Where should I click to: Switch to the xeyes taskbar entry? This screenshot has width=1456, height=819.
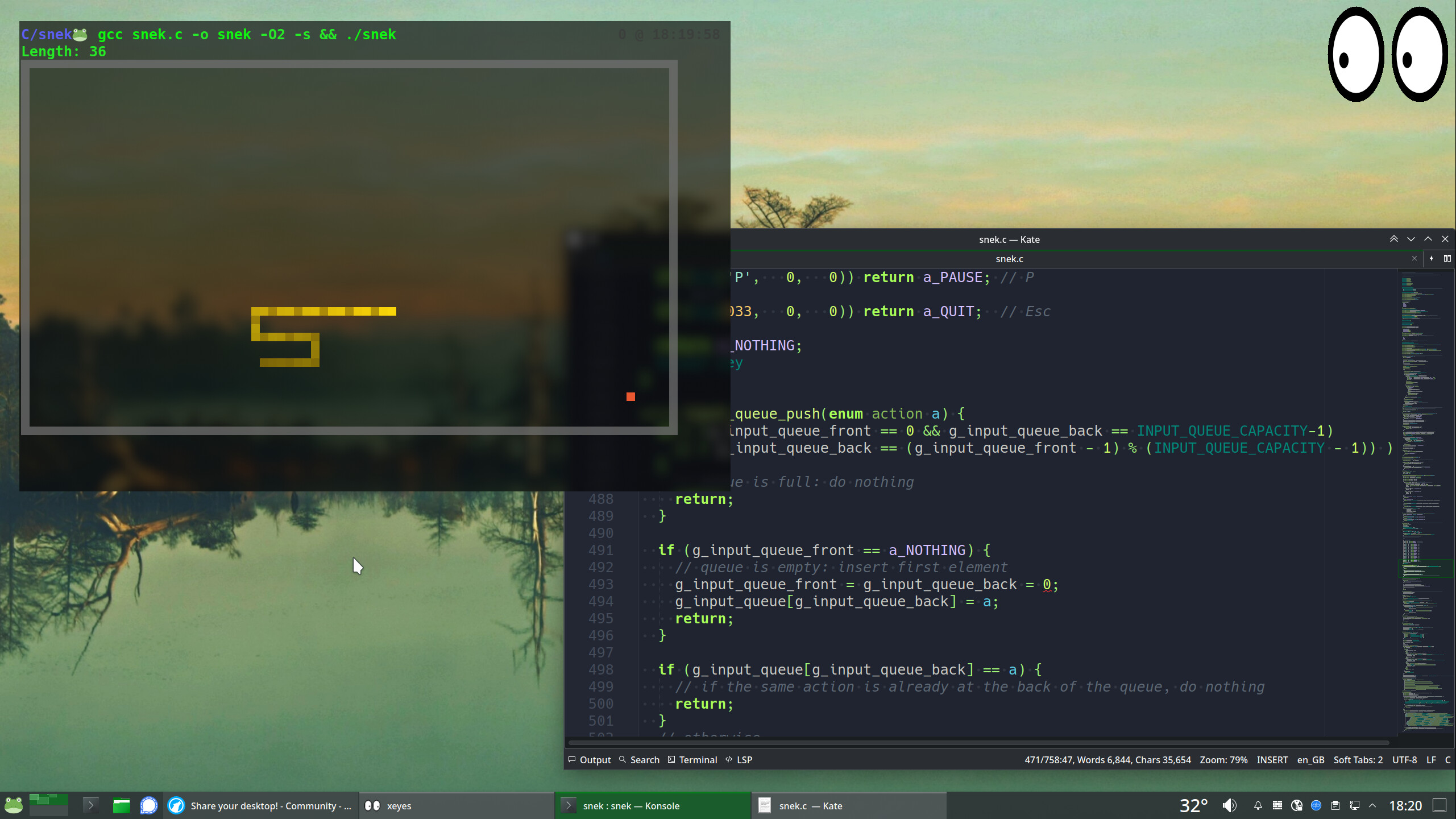click(456, 805)
